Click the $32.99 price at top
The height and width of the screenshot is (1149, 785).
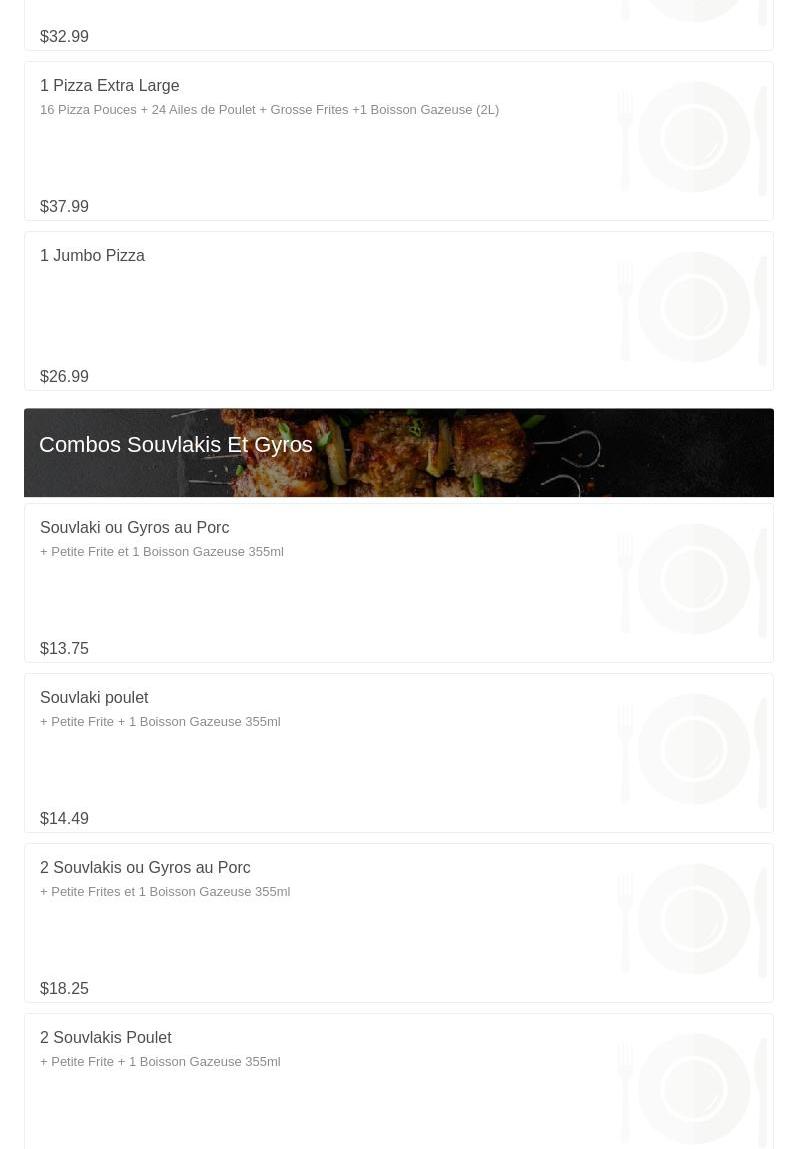pos(65,37)
